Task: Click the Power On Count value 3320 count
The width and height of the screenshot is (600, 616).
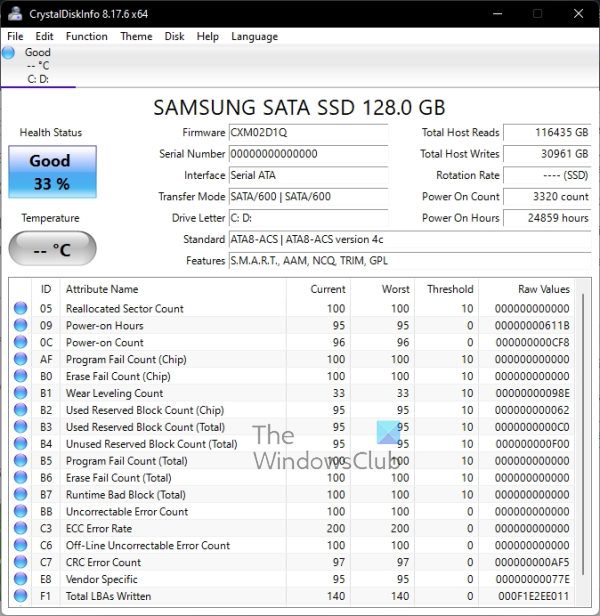Action: (x=547, y=196)
